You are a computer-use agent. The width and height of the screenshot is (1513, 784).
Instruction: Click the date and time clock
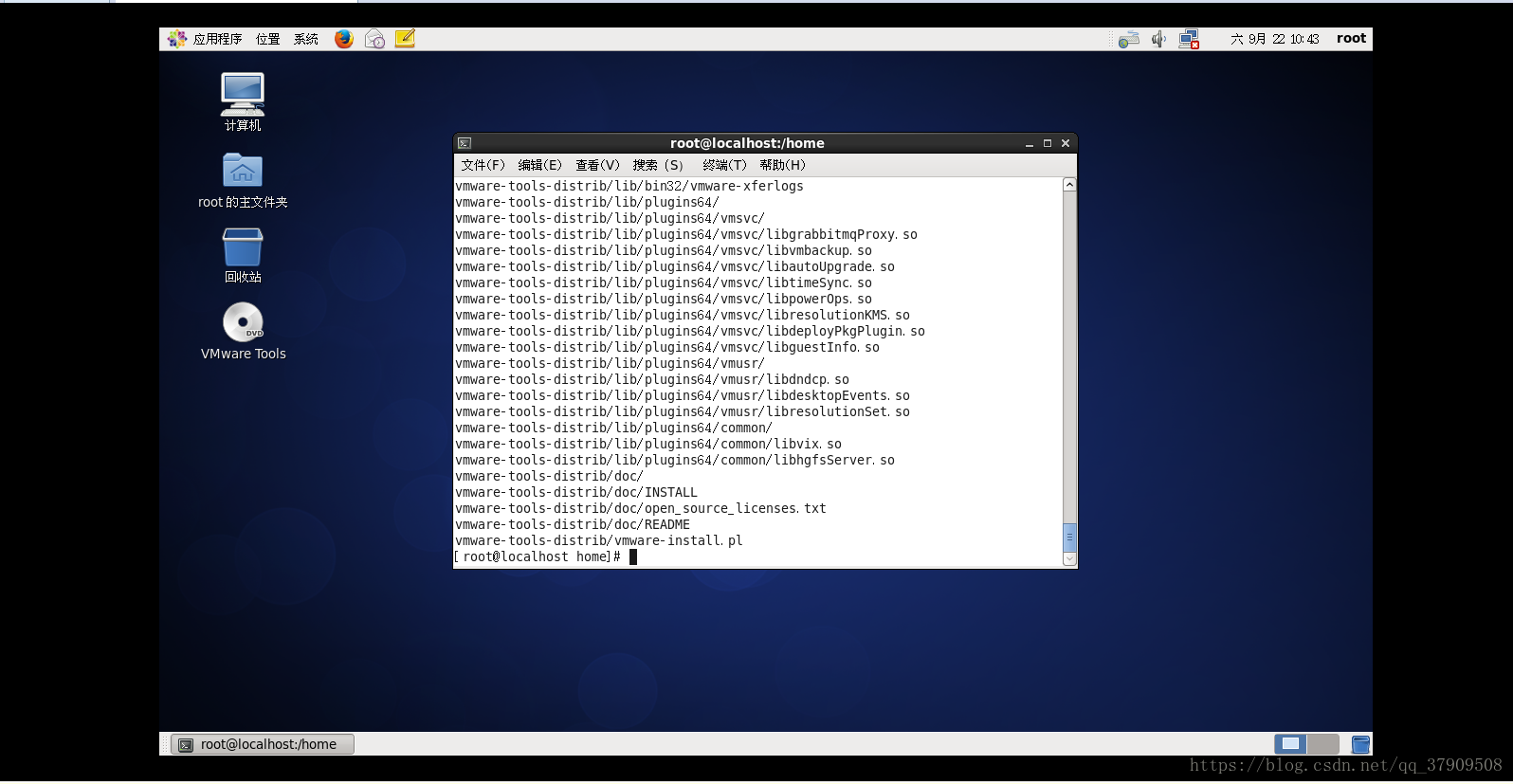(x=1274, y=39)
